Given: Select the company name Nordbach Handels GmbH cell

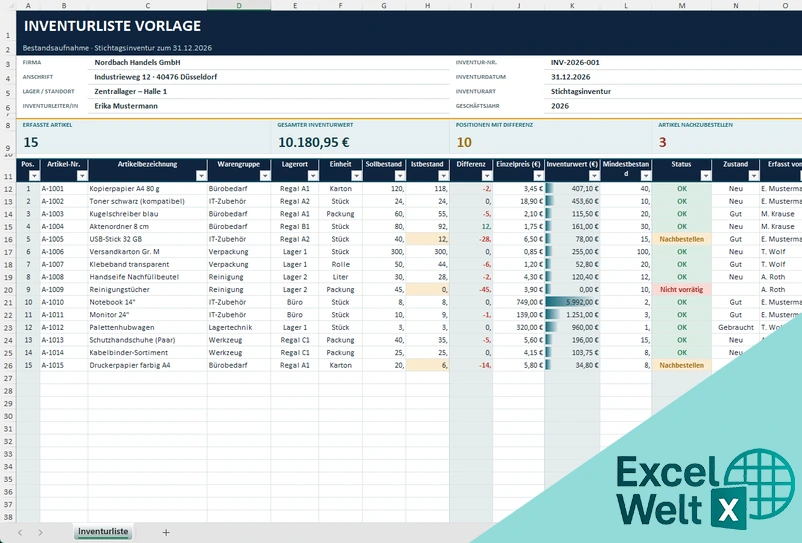Looking at the screenshot, I should click(x=269, y=62).
